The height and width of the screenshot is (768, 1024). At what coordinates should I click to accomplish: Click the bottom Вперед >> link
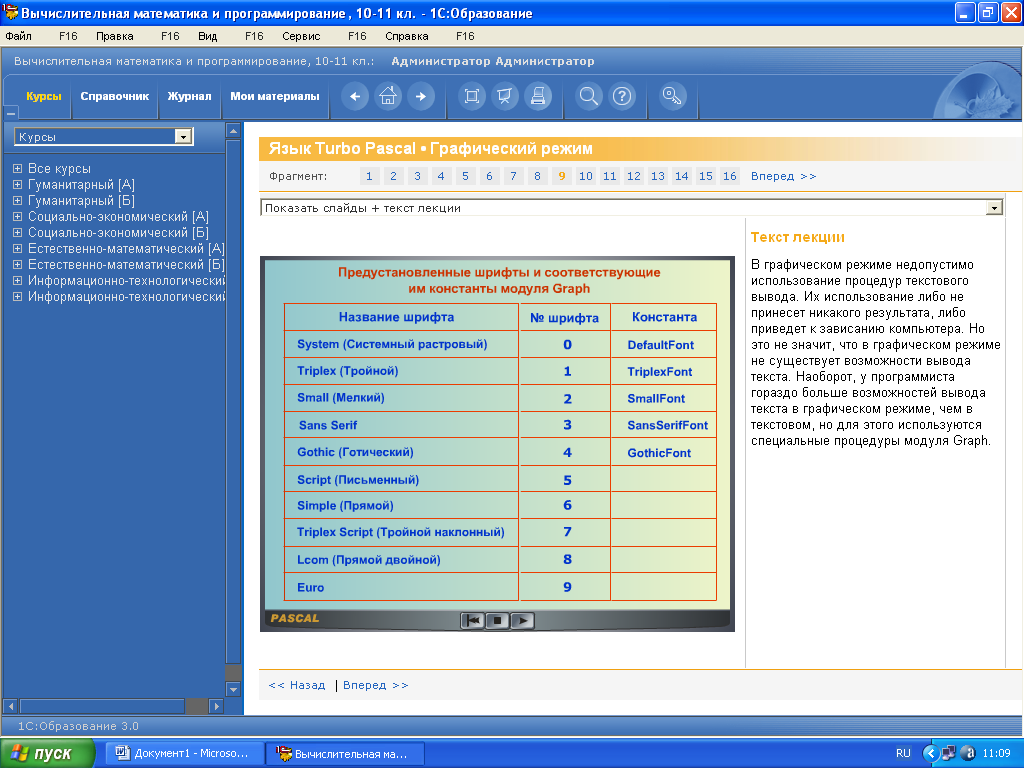[x=376, y=685]
